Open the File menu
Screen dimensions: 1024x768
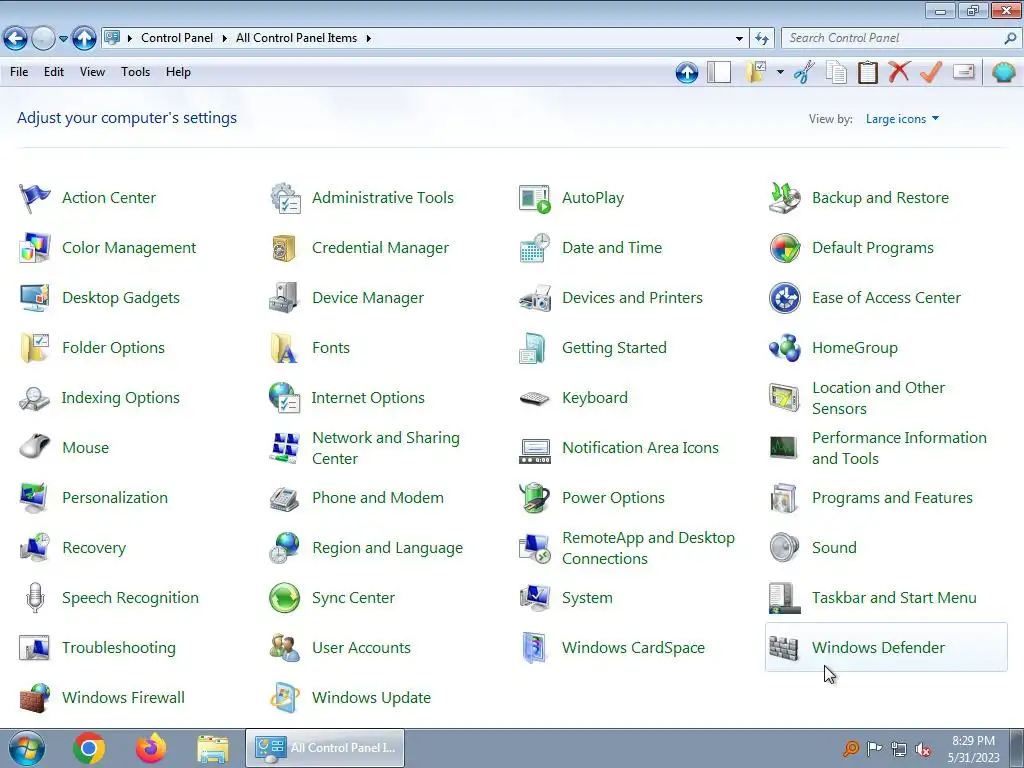(x=19, y=72)
